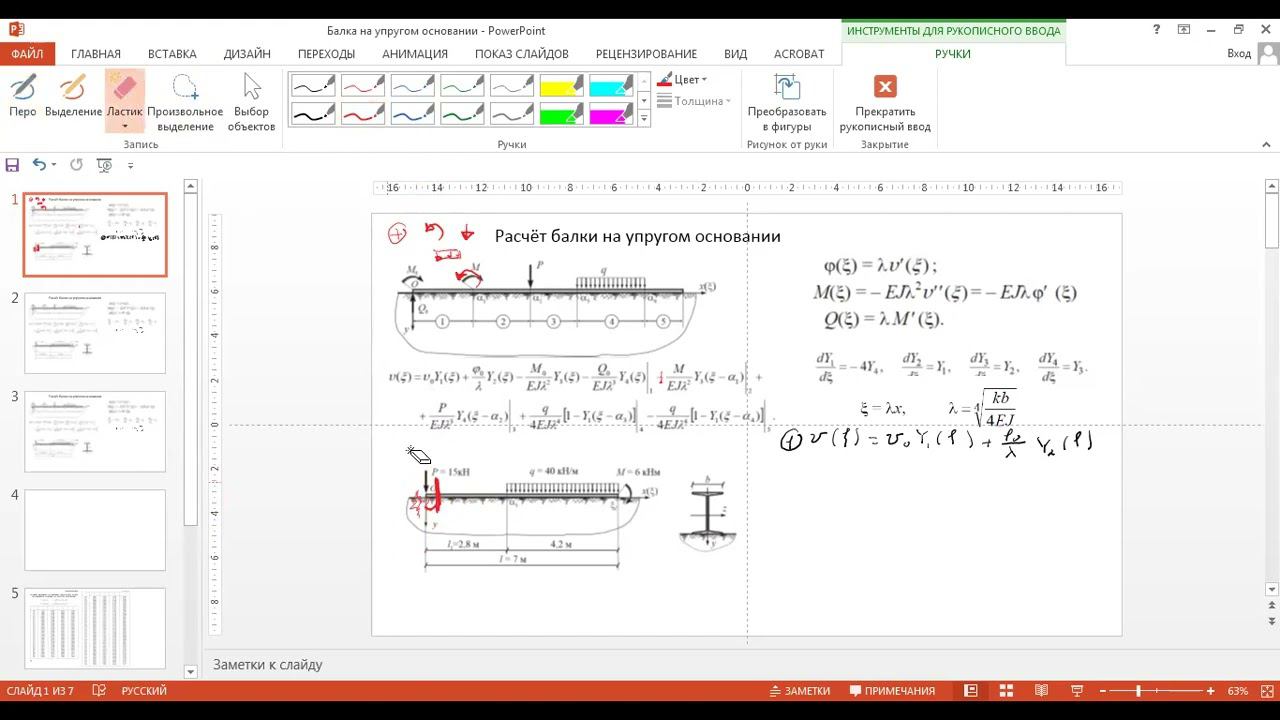Pick the yellow highlighter style
1280x720 pixels.
pos(561,87)
